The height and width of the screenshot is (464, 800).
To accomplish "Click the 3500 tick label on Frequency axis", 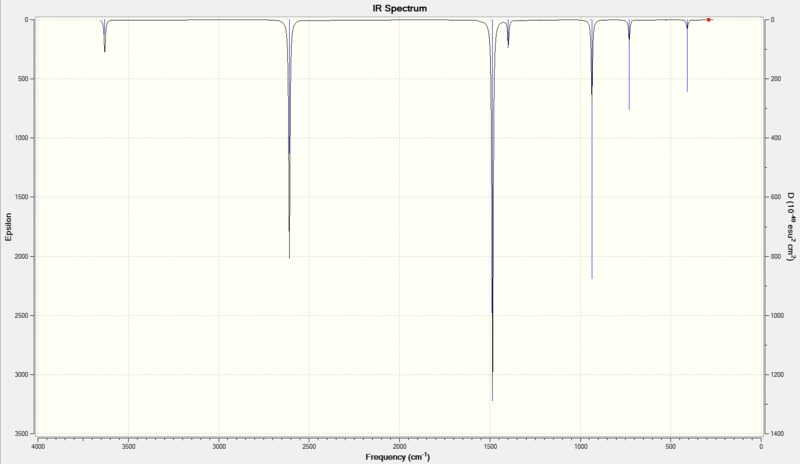I will [128, 446].
